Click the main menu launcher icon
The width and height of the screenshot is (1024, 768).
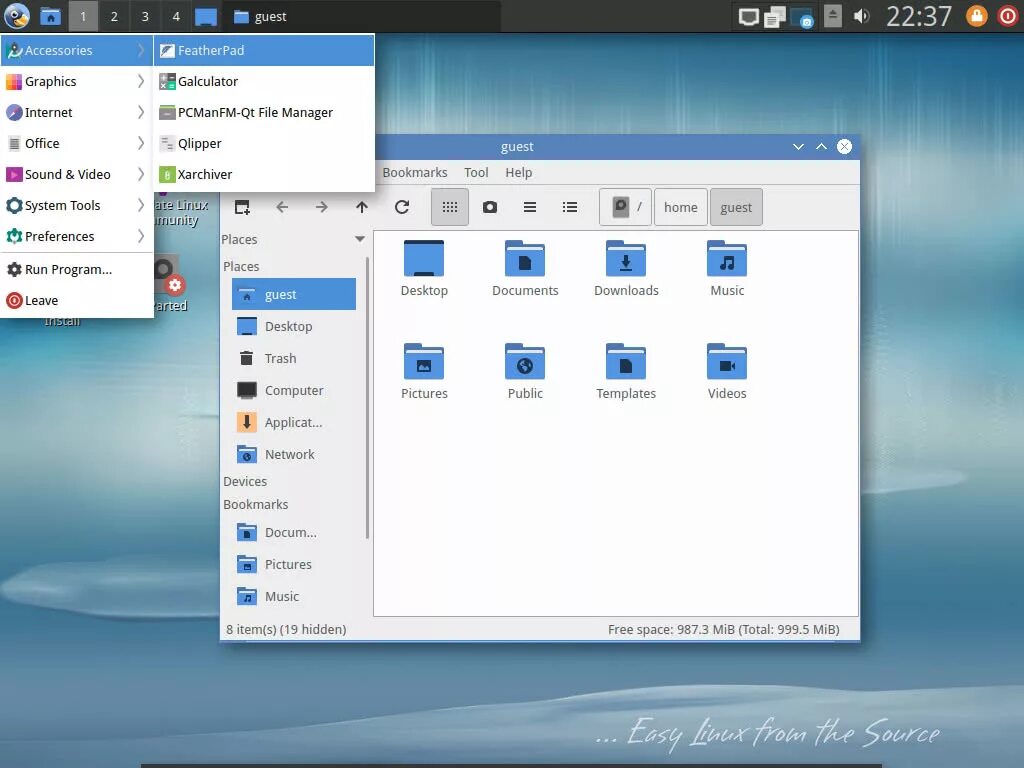[17, 16]
